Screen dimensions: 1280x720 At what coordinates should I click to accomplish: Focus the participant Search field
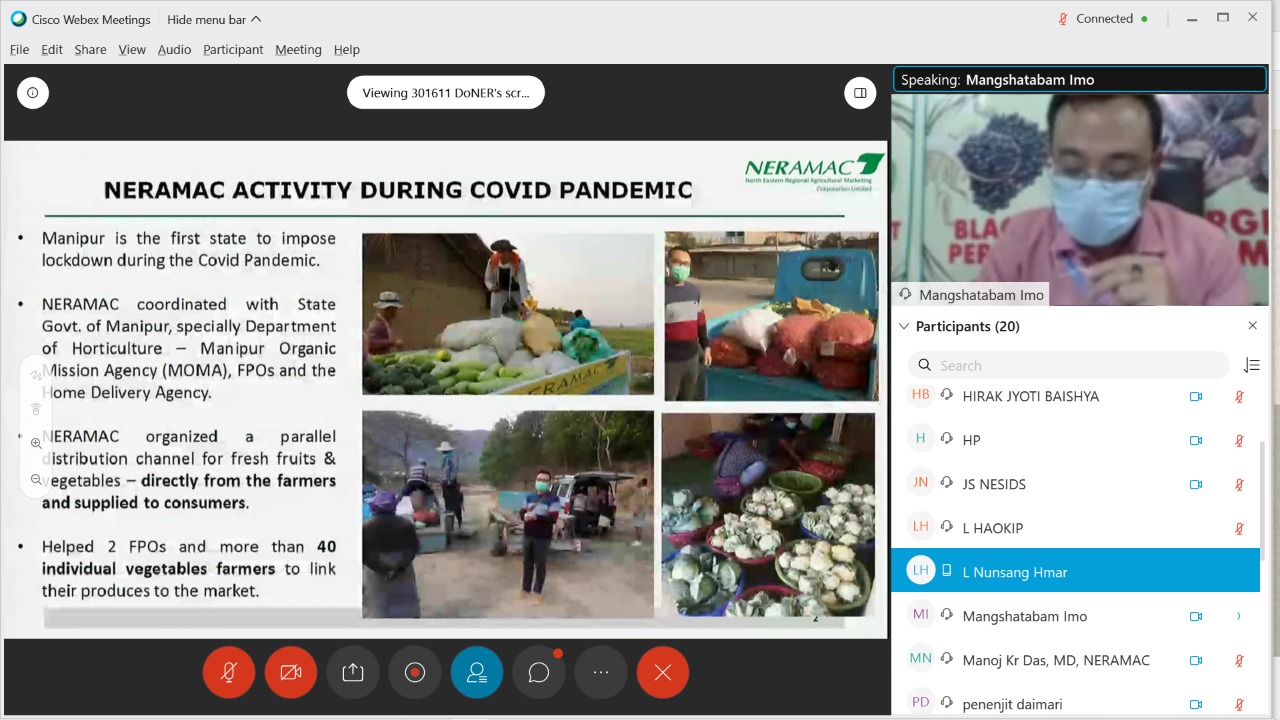[1068, 365]
